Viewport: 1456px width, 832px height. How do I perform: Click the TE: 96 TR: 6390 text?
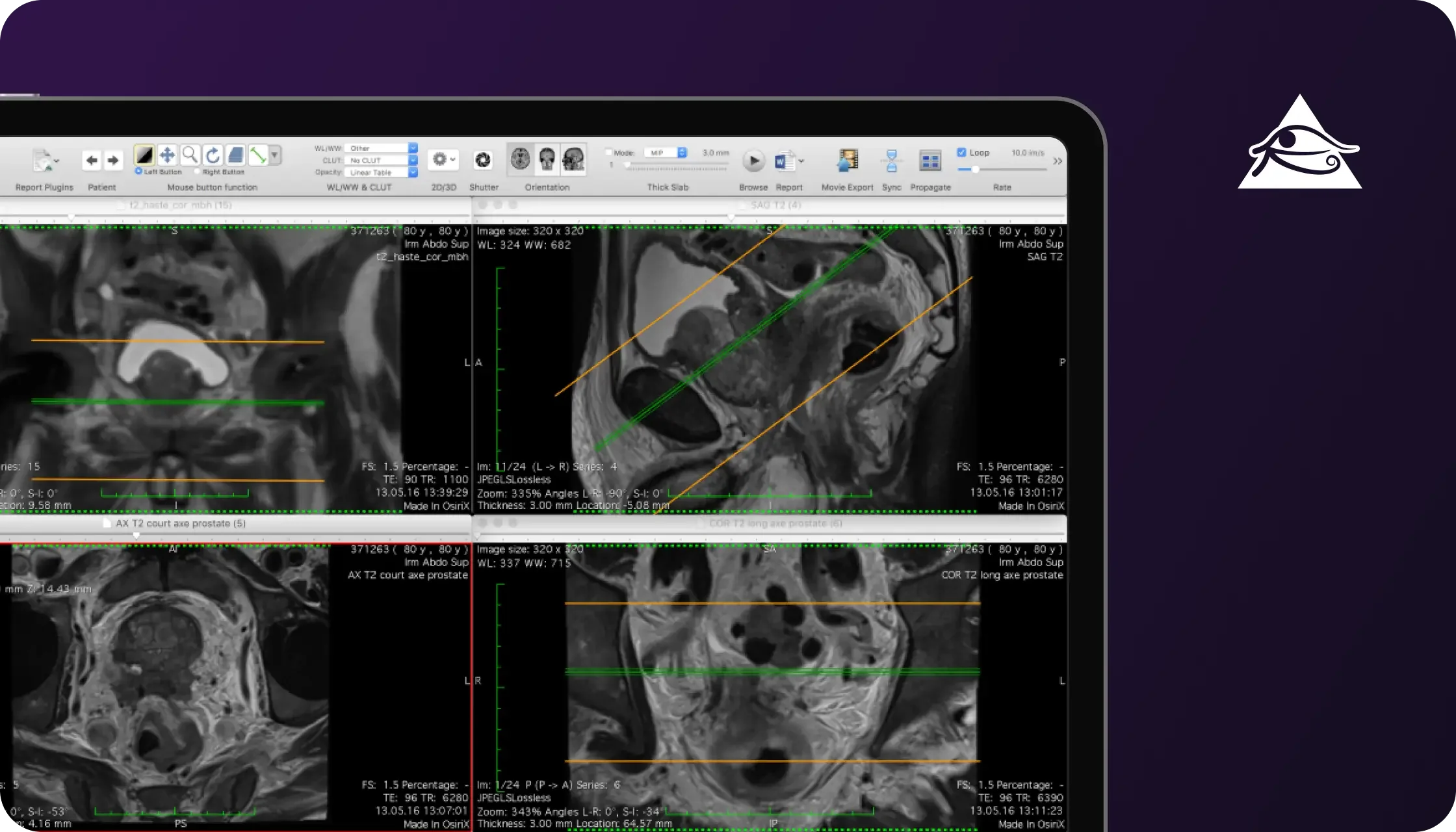point(1020,798)
